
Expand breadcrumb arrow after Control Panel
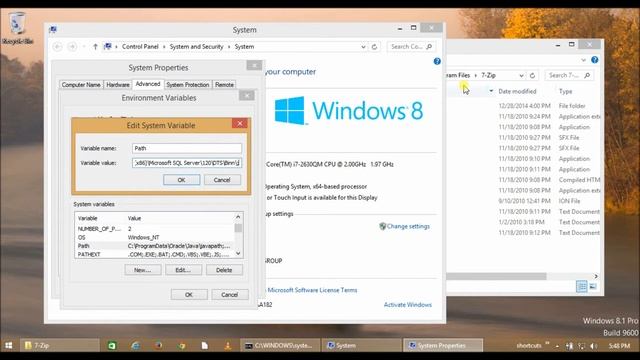click(x=164, y=47)
